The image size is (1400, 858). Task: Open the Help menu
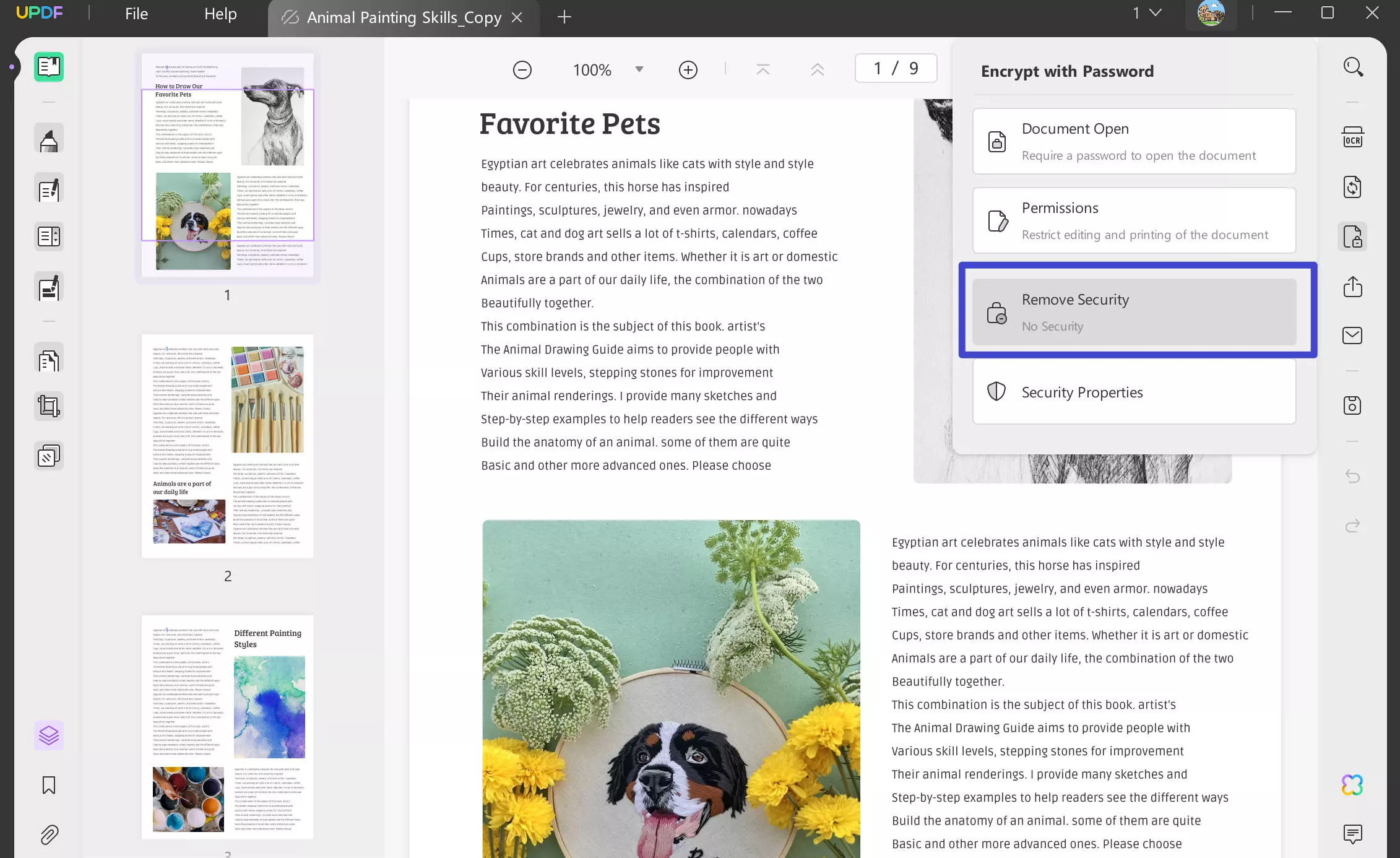pyautogui.click(x=220, y=14)
